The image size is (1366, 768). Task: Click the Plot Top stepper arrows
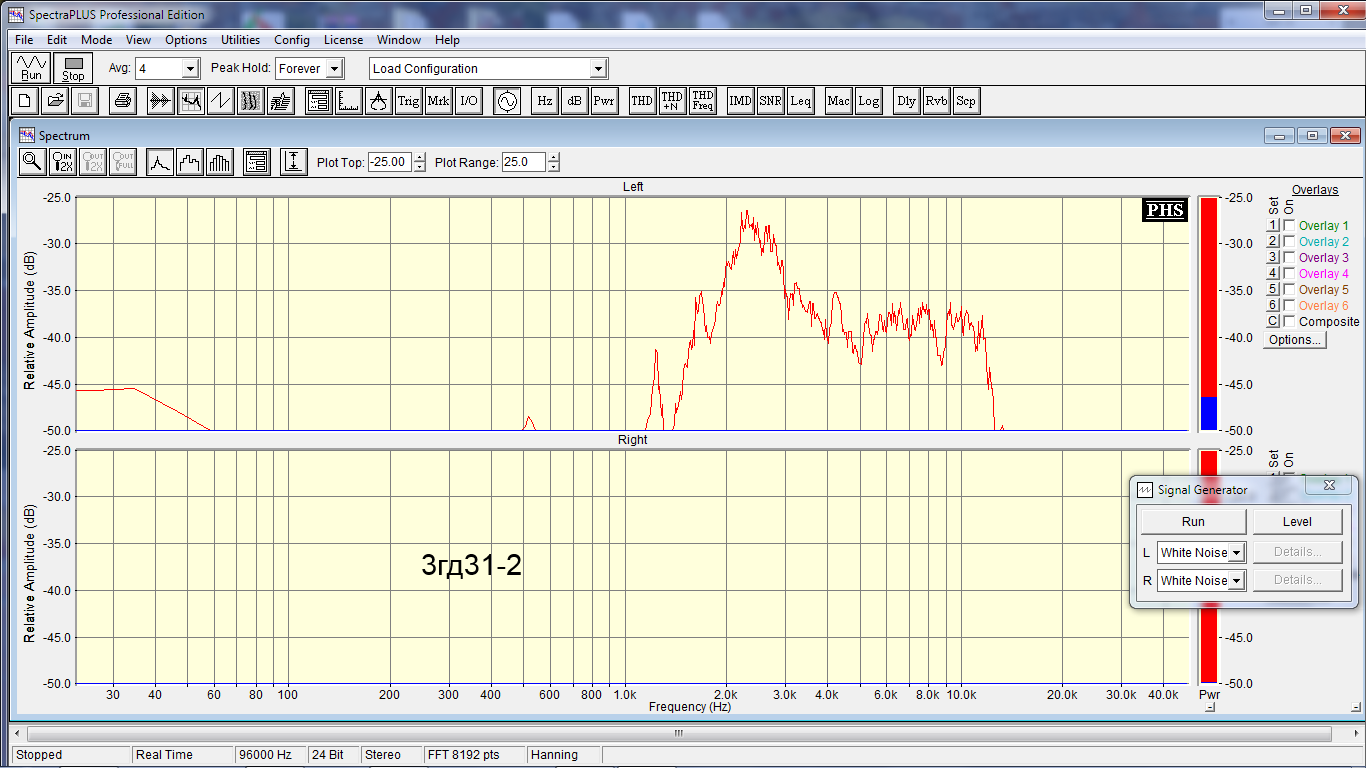point(419,162)
